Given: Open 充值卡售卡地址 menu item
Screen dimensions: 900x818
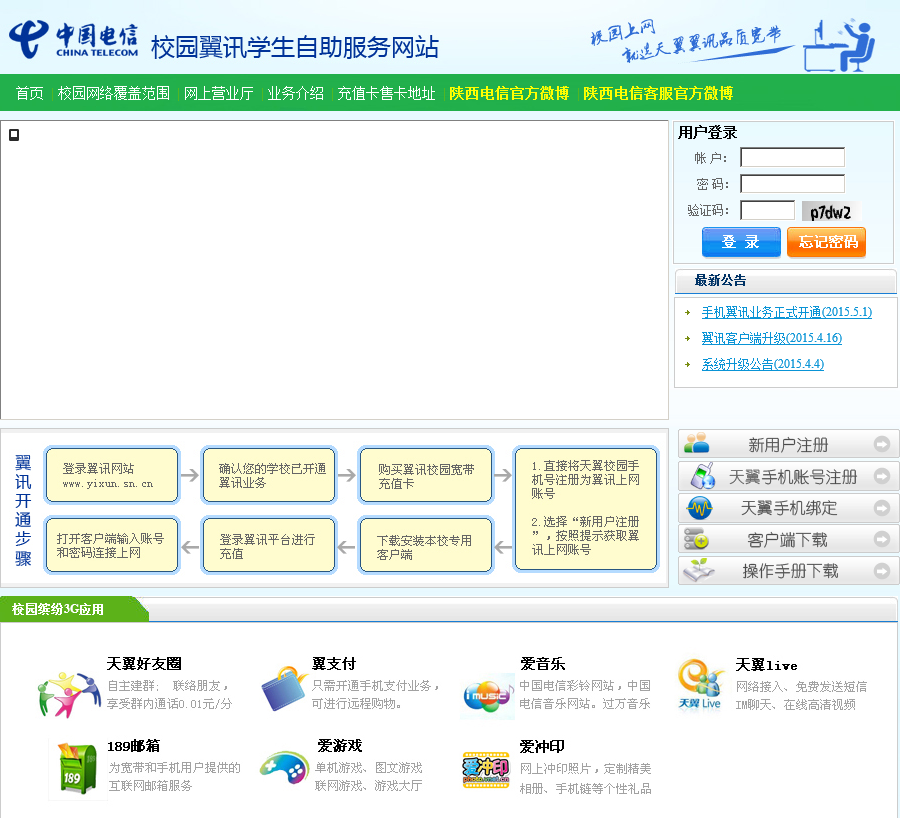Looking at the screenshot, I should coord(386,93).
